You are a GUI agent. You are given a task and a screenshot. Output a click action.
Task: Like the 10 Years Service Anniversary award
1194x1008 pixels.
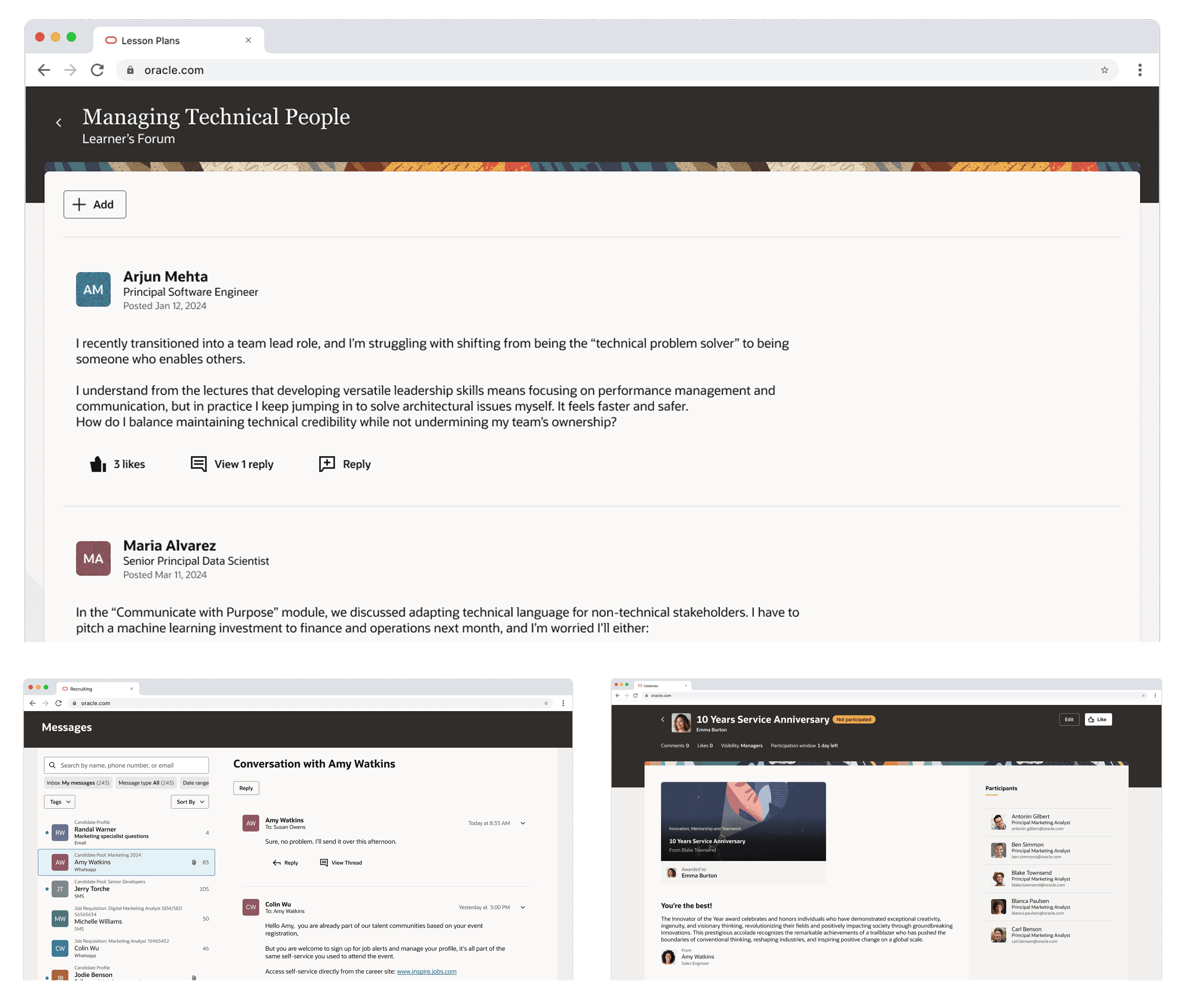[x=1098, y=719]
